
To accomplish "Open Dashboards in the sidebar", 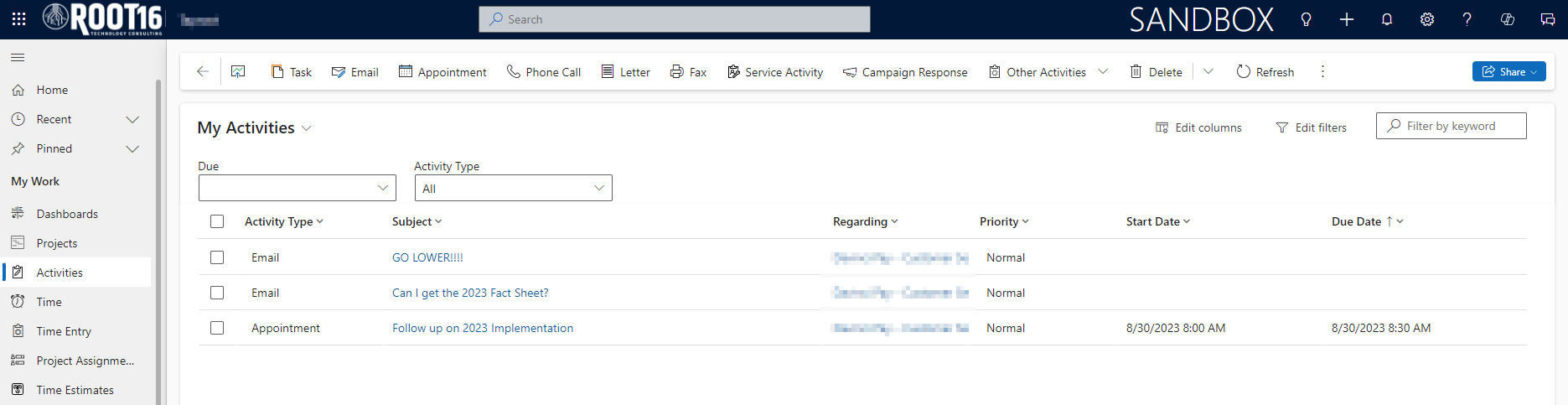I will click(x=67, y=214).
